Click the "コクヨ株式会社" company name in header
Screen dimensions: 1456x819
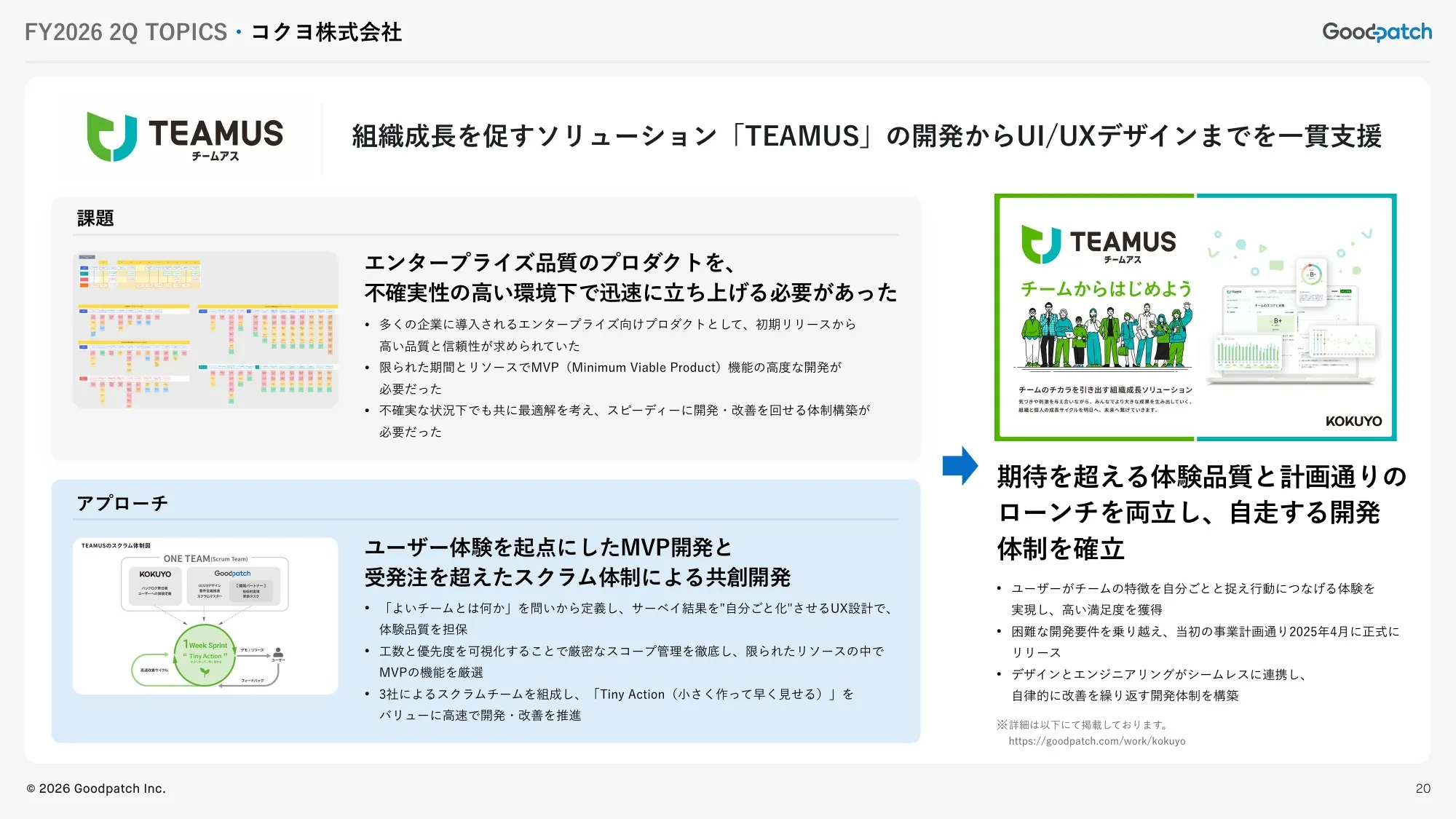click(326, 32)
